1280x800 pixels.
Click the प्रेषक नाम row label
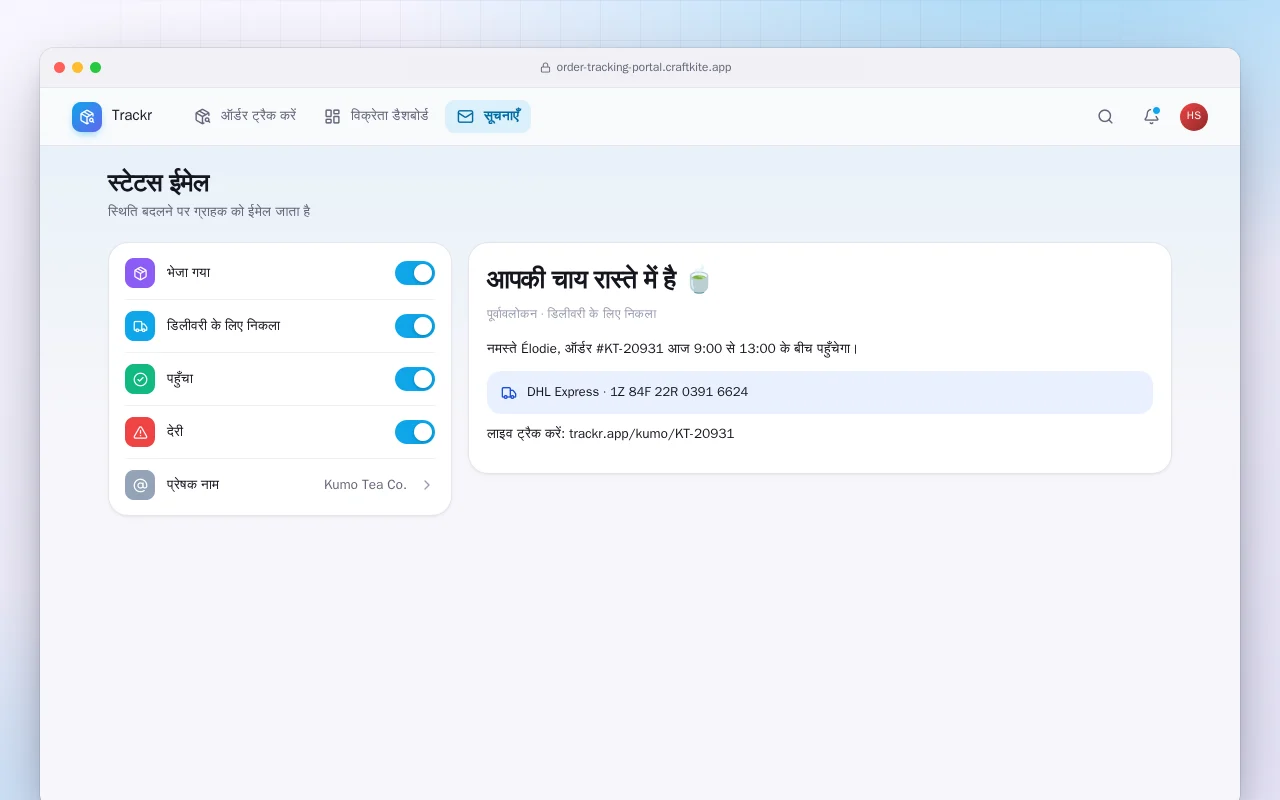click(x=193, y=485)
